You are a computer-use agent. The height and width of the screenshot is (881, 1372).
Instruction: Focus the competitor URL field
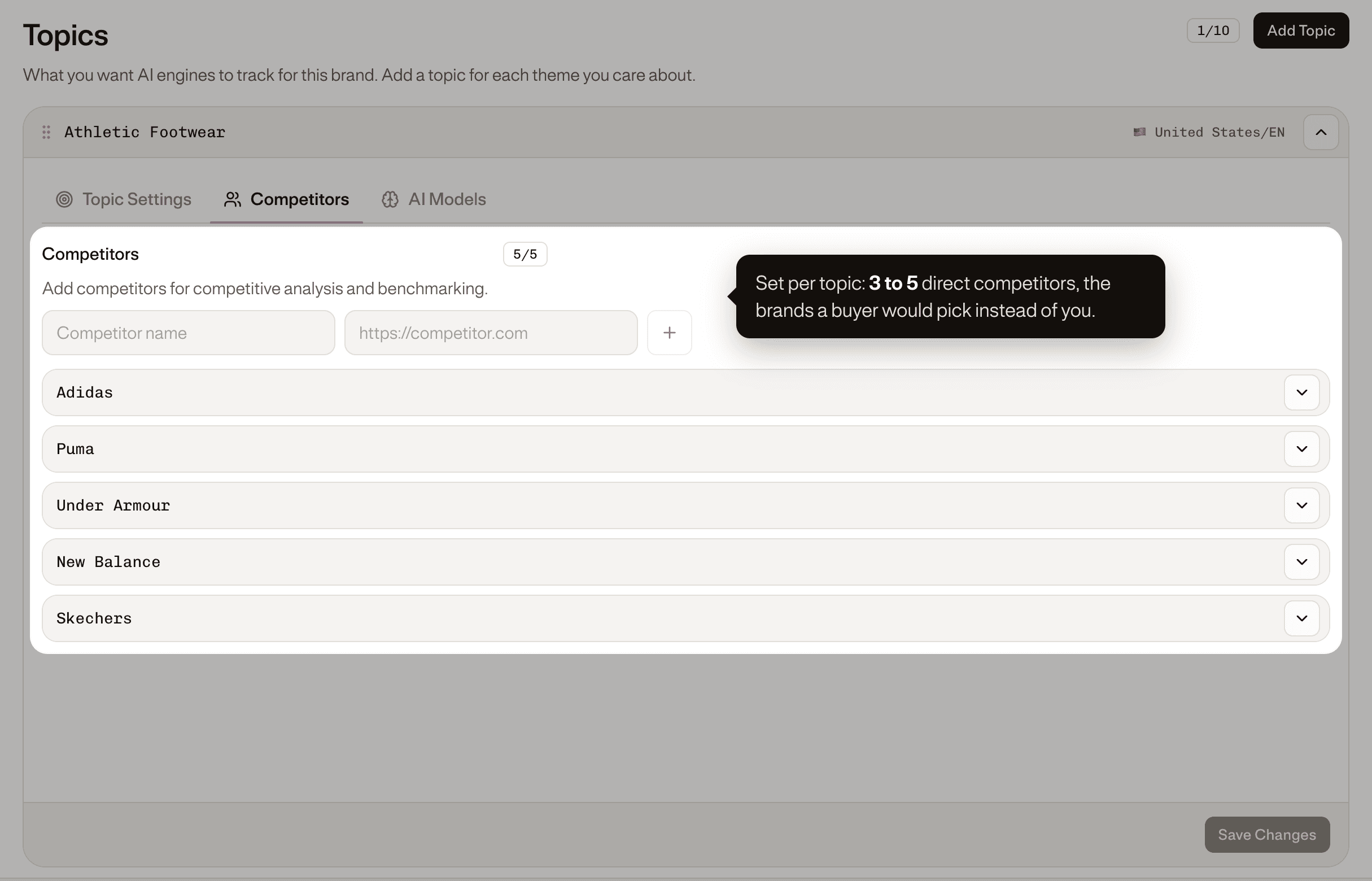491,333
